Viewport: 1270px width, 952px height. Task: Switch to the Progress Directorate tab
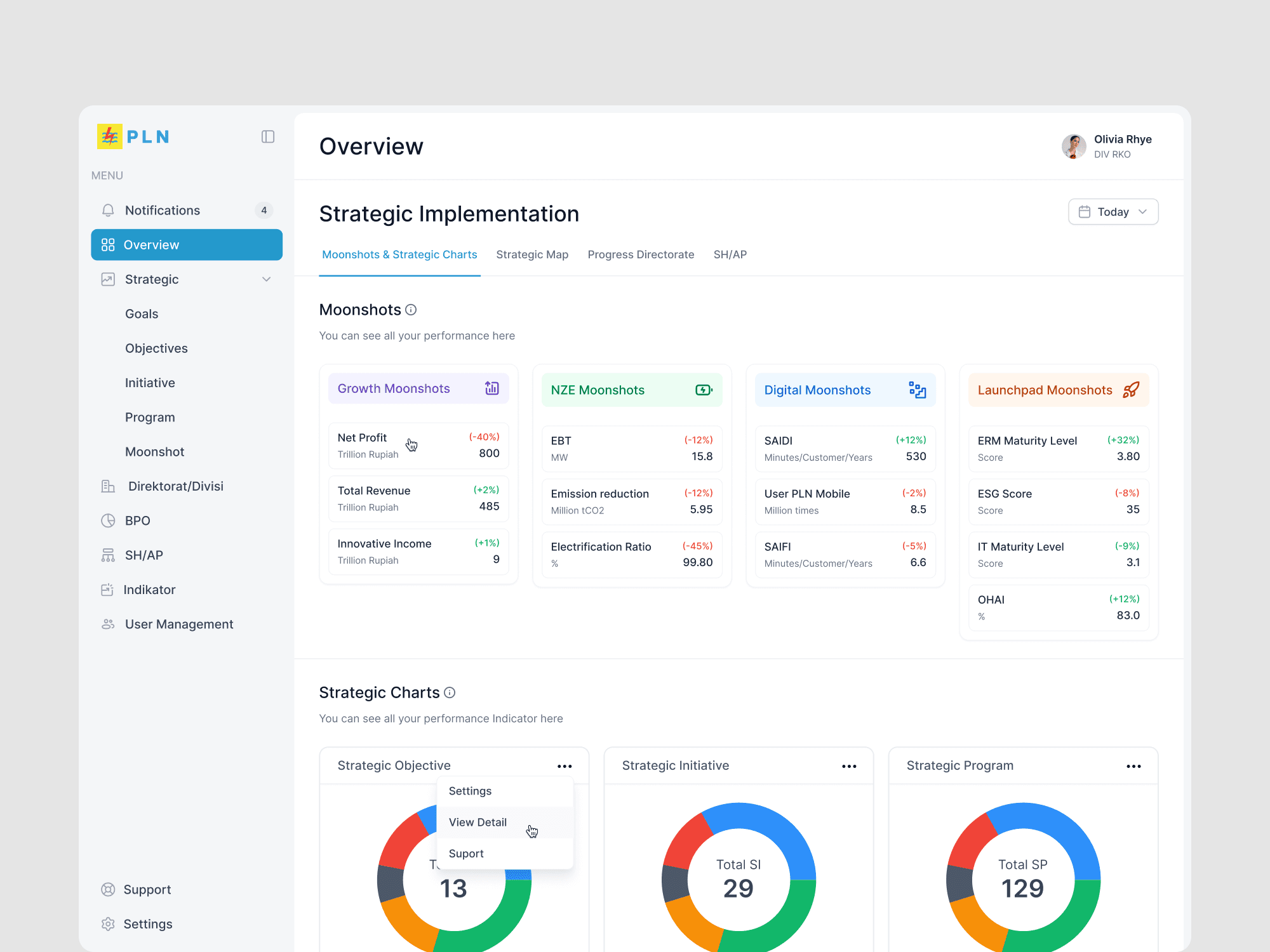click(641, 255)
